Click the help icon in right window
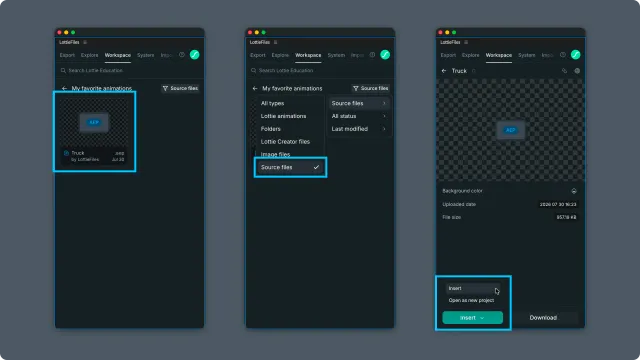 pos(563,55)
